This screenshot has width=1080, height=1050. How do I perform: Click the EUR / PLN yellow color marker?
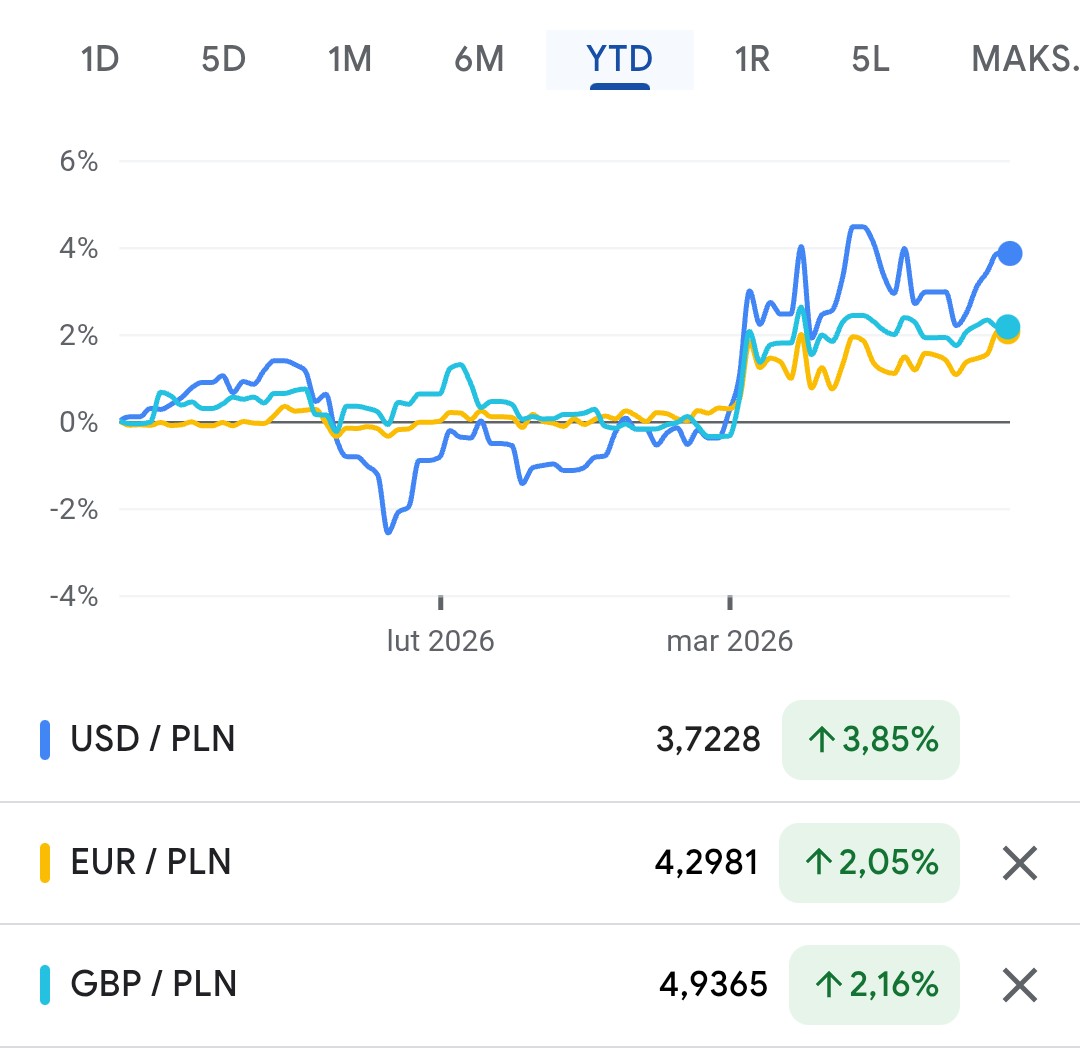[45, 862]
